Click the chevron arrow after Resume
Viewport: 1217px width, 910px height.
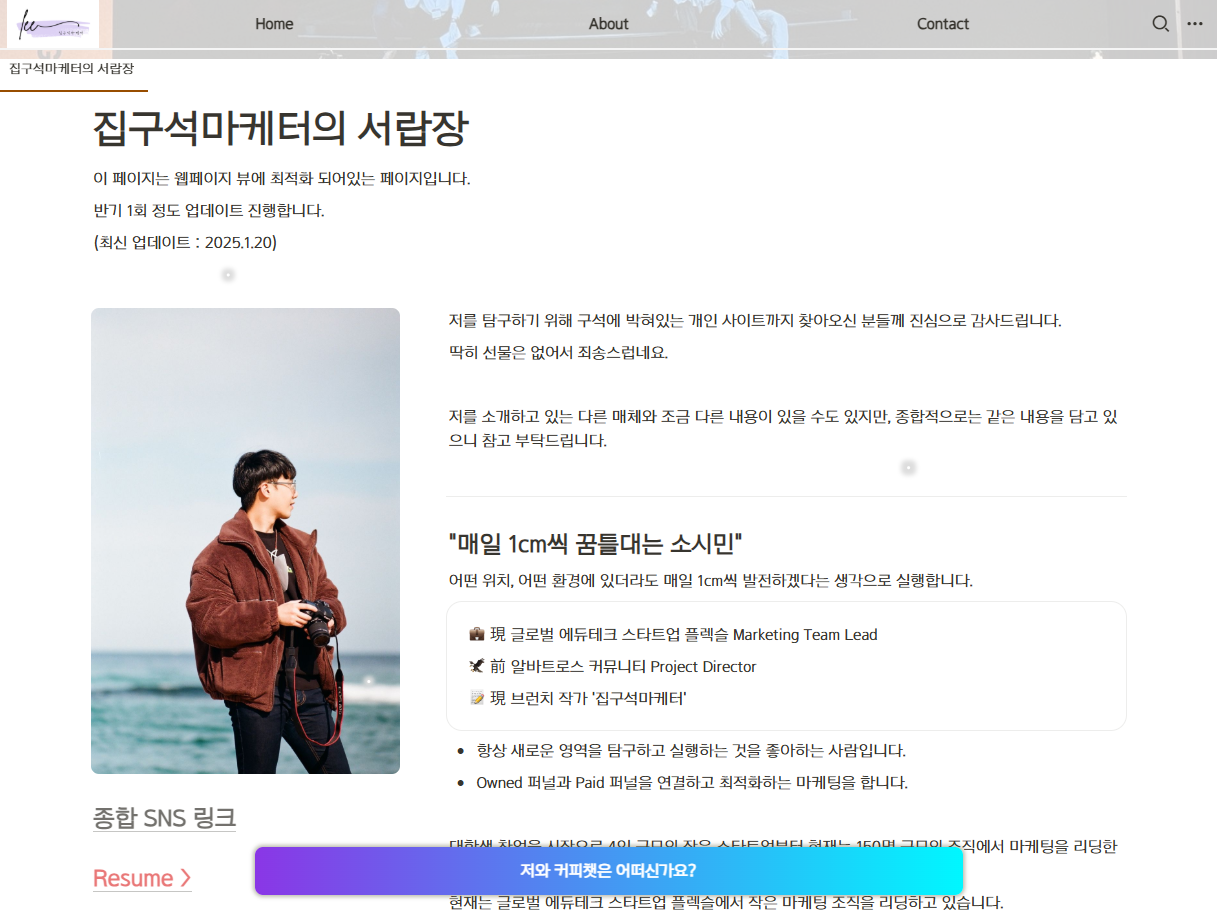[185, 878]
